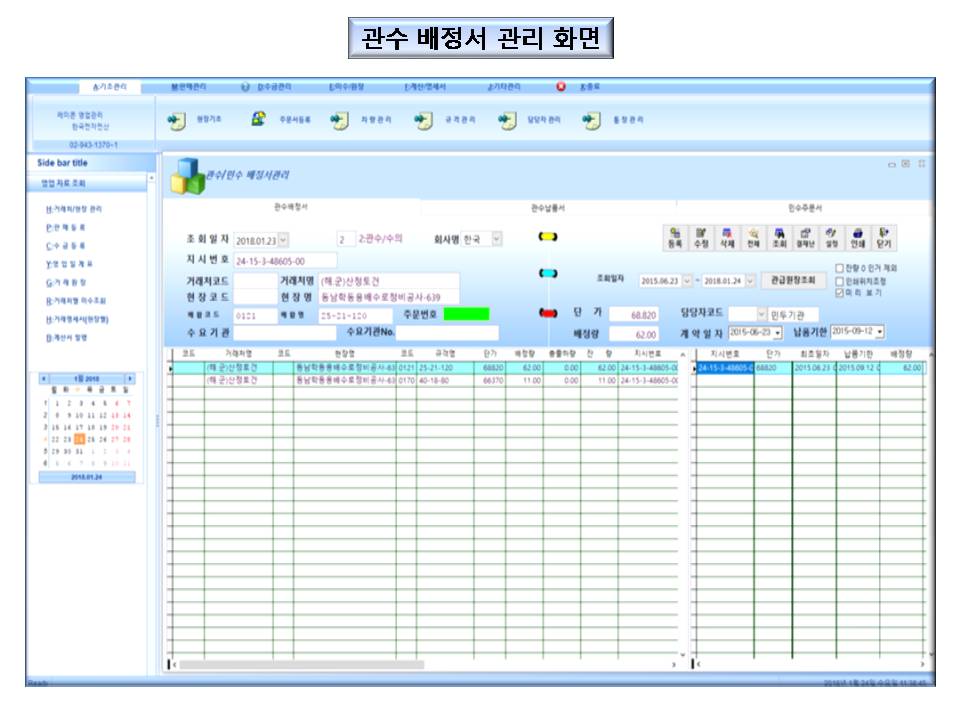This screenshot has height=720, width=960.
Task: Click the main grid horizontal scrollbar thumb
Action: click(301, 665)
